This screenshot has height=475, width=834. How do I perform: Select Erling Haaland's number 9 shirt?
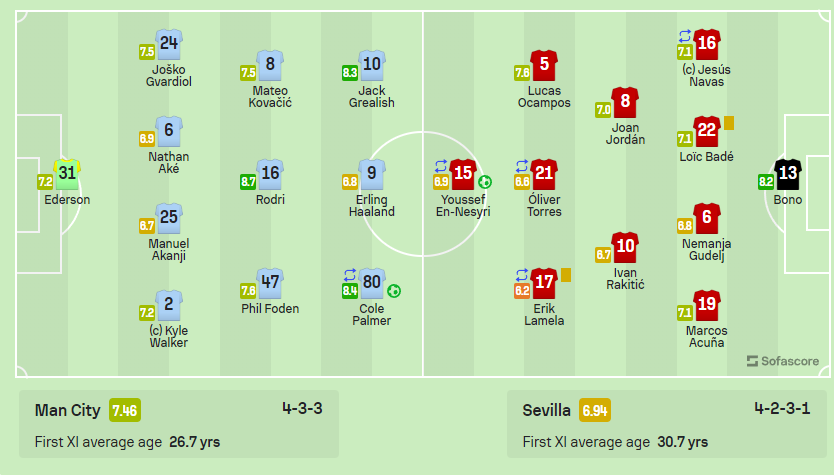(371, 174)
